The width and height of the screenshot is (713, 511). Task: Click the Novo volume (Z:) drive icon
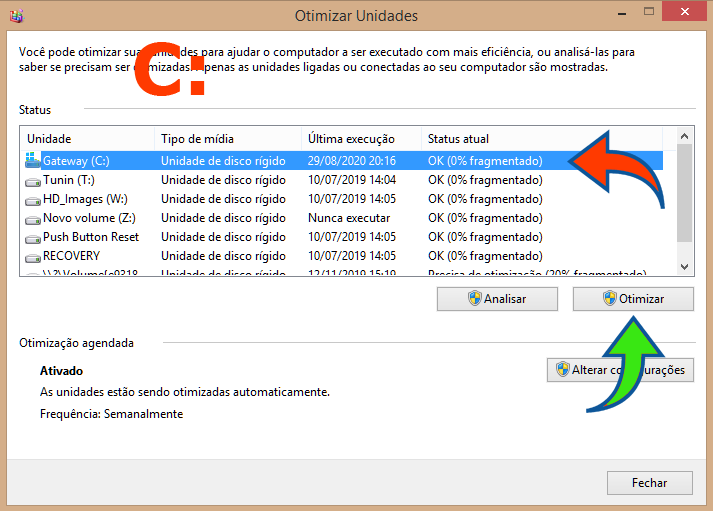32,218
